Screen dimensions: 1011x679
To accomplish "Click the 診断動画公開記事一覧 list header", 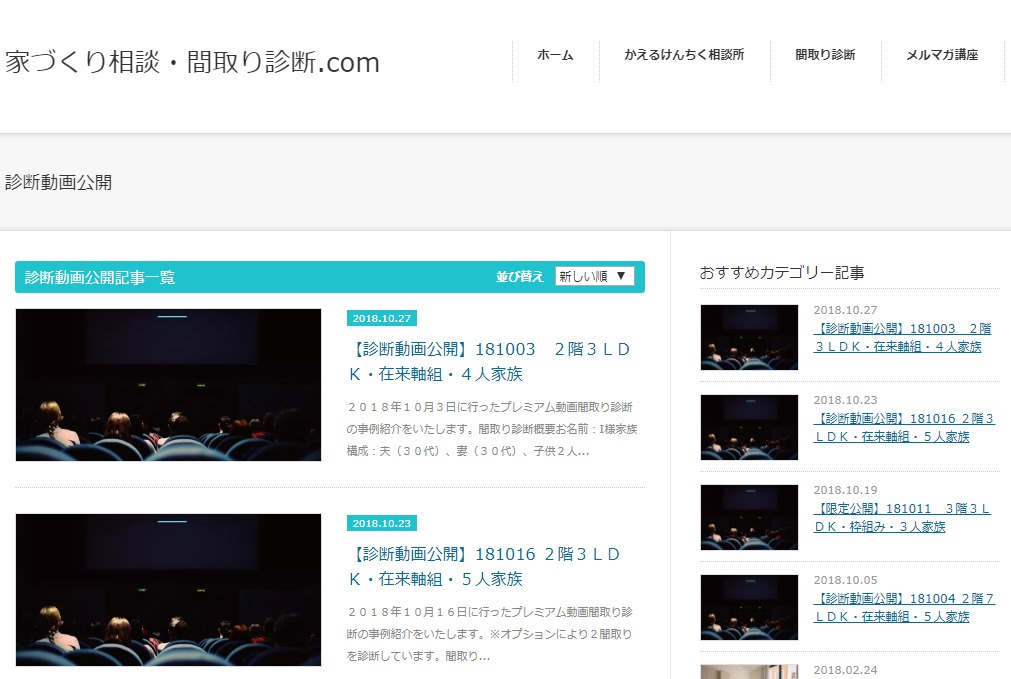I will tap(100, 277).
